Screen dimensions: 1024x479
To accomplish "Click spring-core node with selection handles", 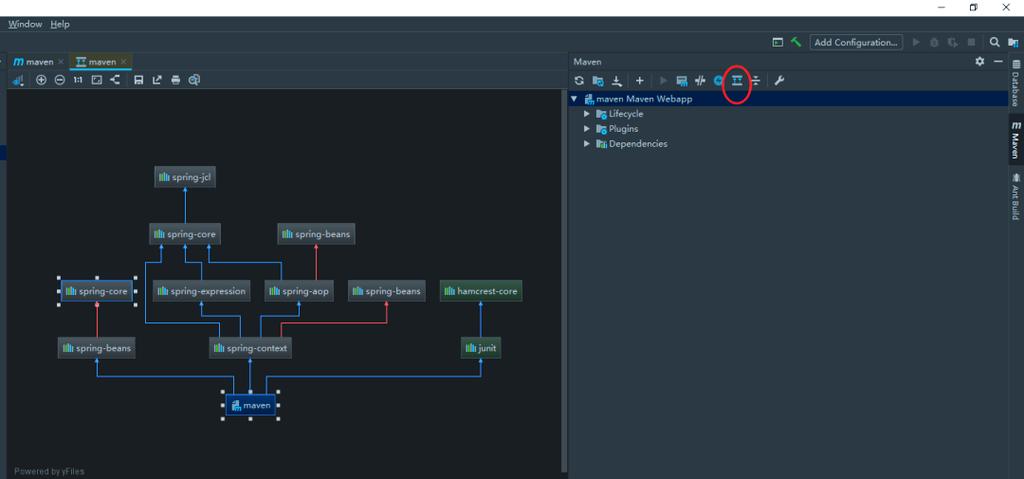I will (97, 291).
